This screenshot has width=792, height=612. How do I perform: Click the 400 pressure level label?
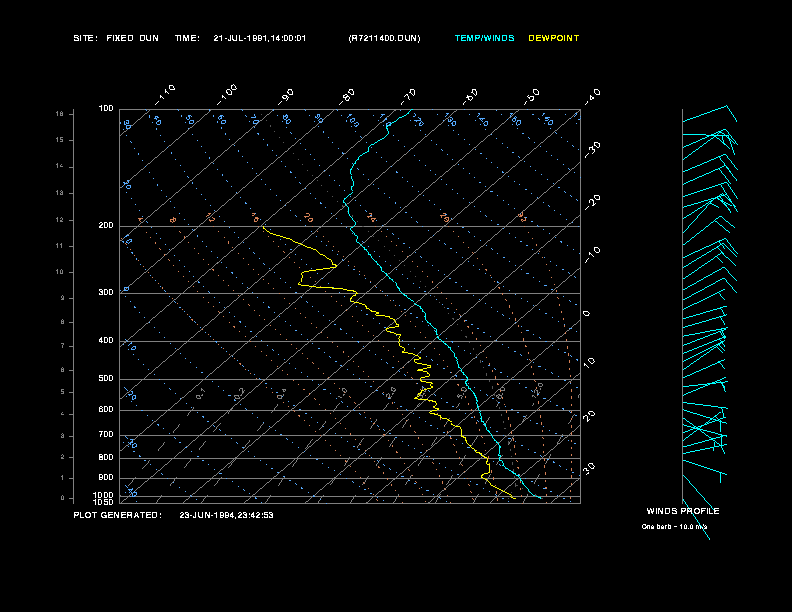click(106, 340)
